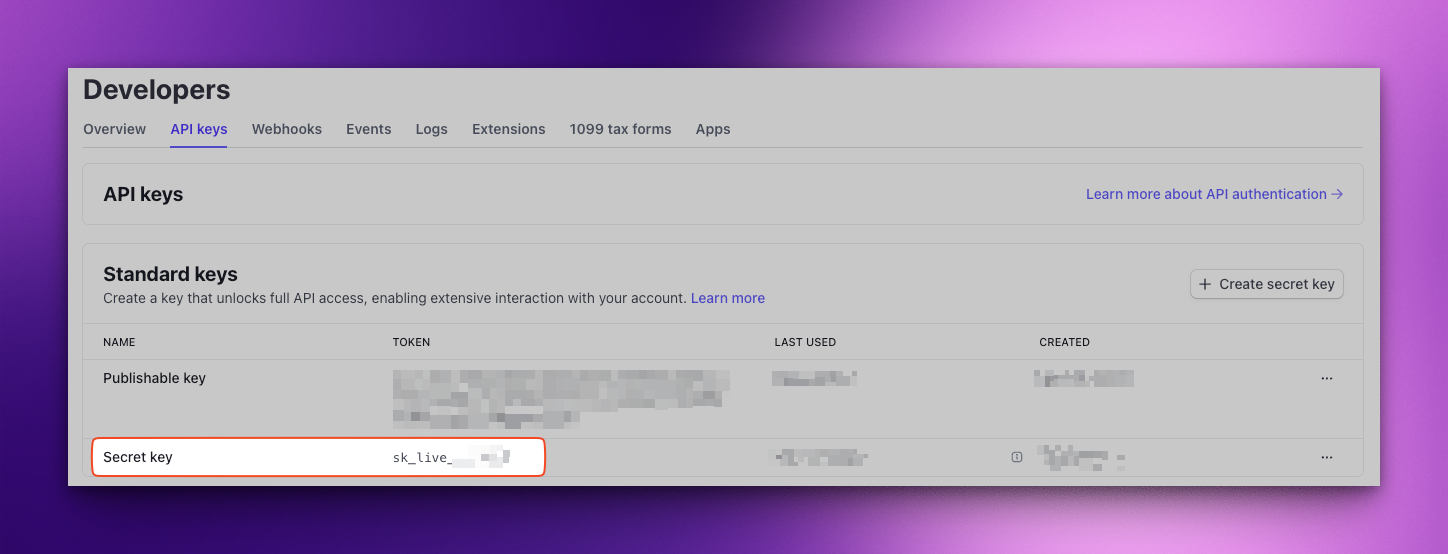Open more options for Secret key

click(1327, 457)
